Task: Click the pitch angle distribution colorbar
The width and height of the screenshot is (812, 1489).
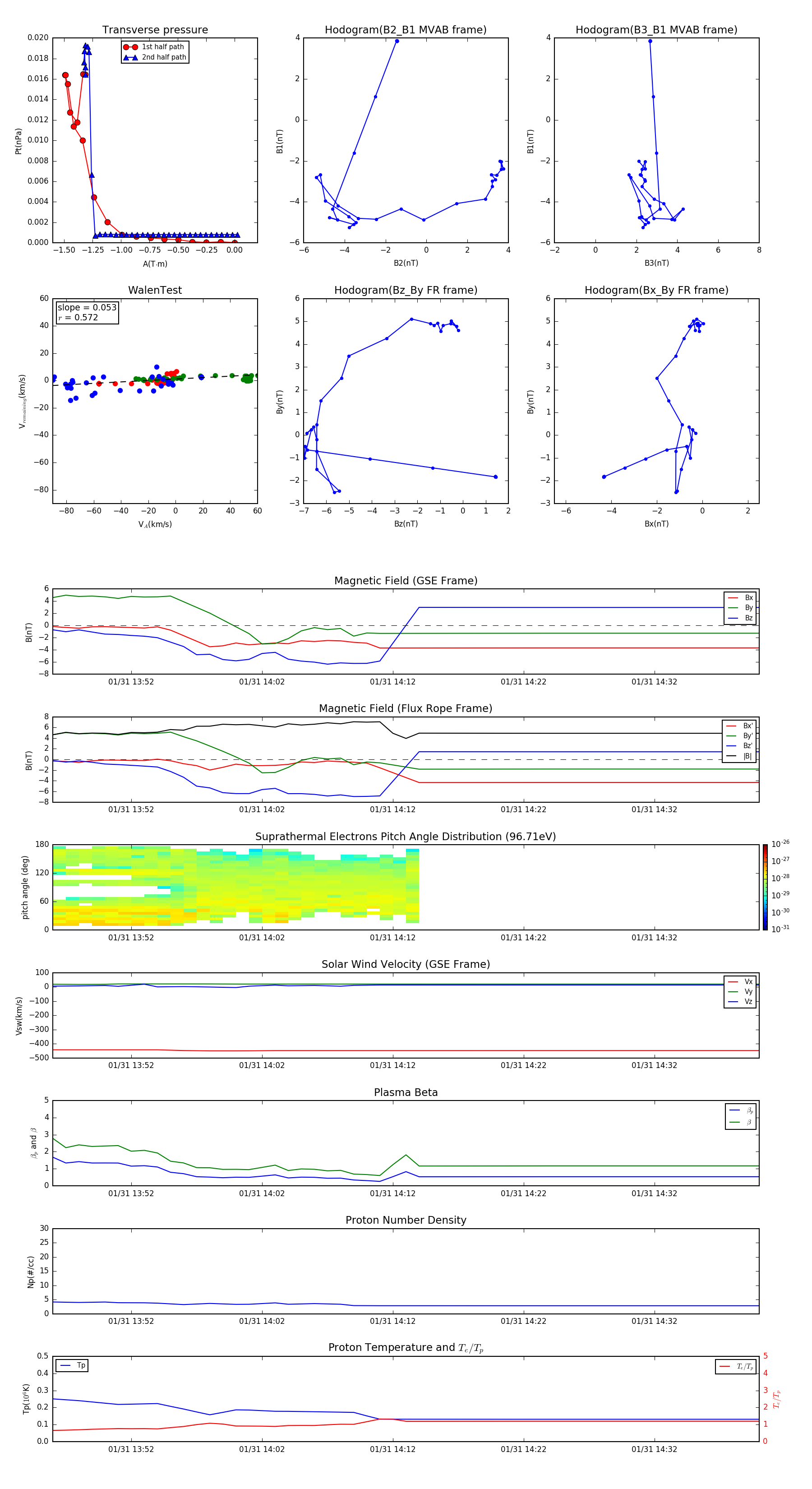Action: (x=765, y=887)
